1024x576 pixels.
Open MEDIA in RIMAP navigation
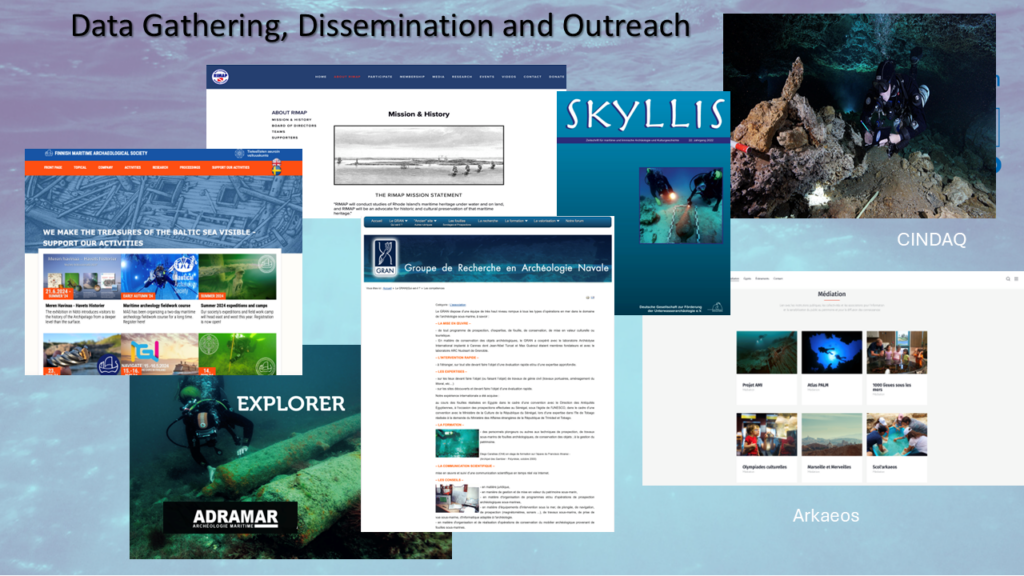438,77
